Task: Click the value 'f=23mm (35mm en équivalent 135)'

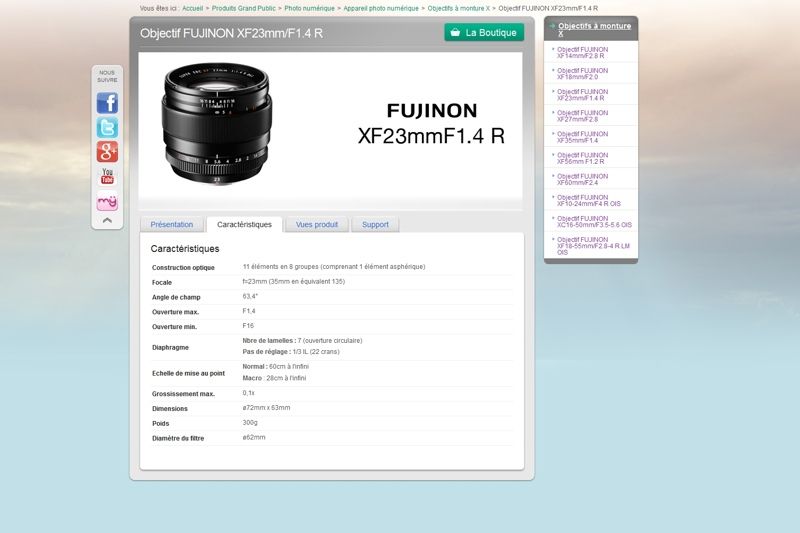Action: 294,281
